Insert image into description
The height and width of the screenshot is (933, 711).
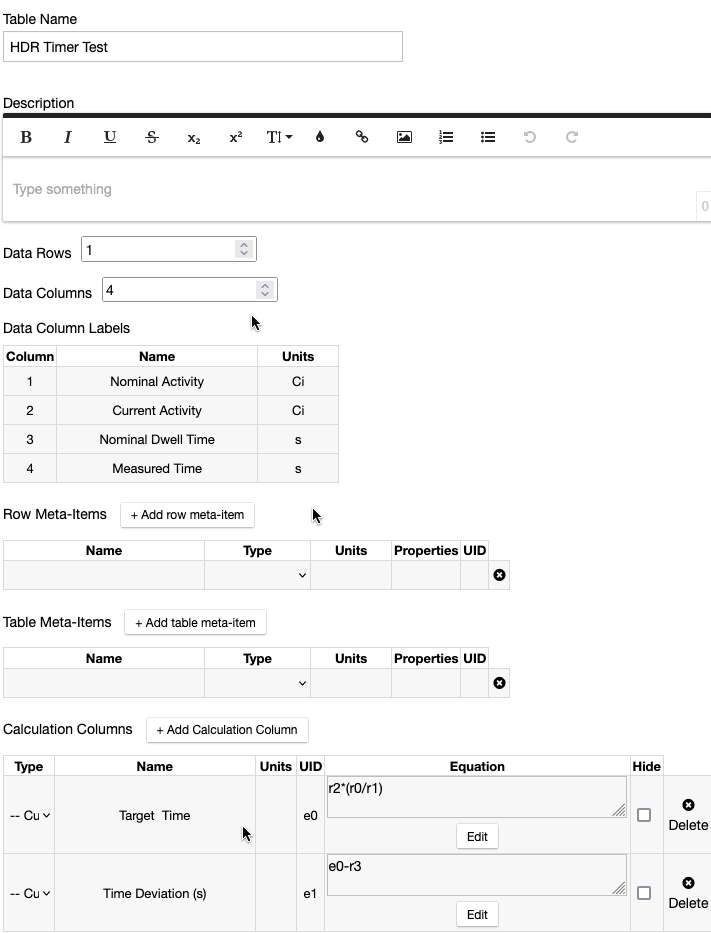click(x=404, y=137)
